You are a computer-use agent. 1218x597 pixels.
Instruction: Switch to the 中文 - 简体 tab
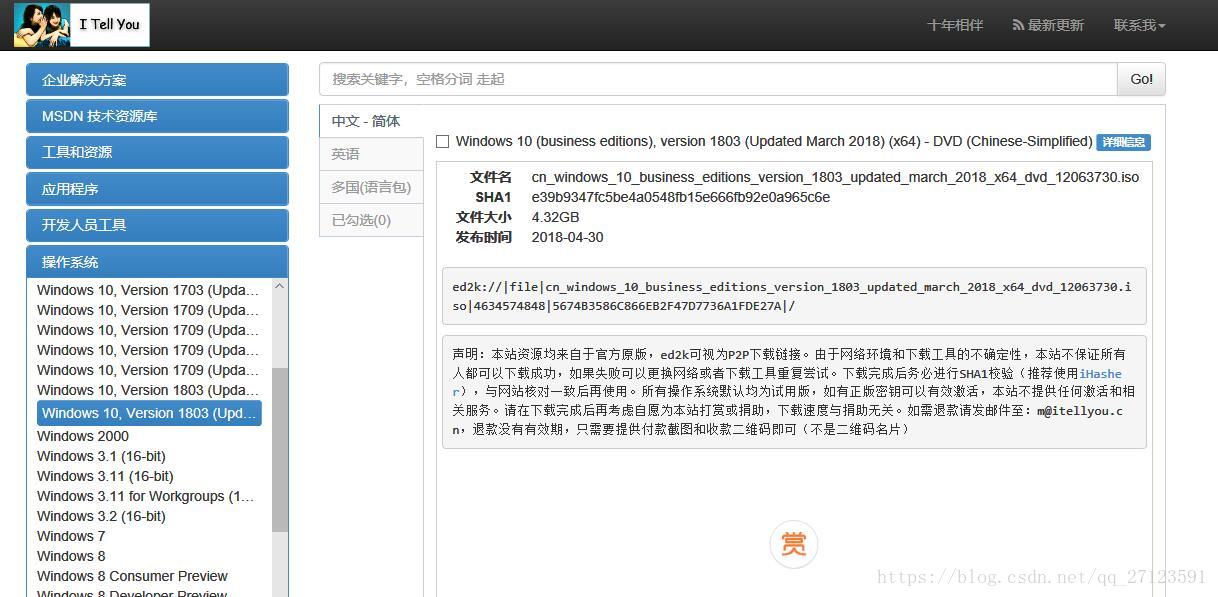pyautogui.click(x=371, y=121)
